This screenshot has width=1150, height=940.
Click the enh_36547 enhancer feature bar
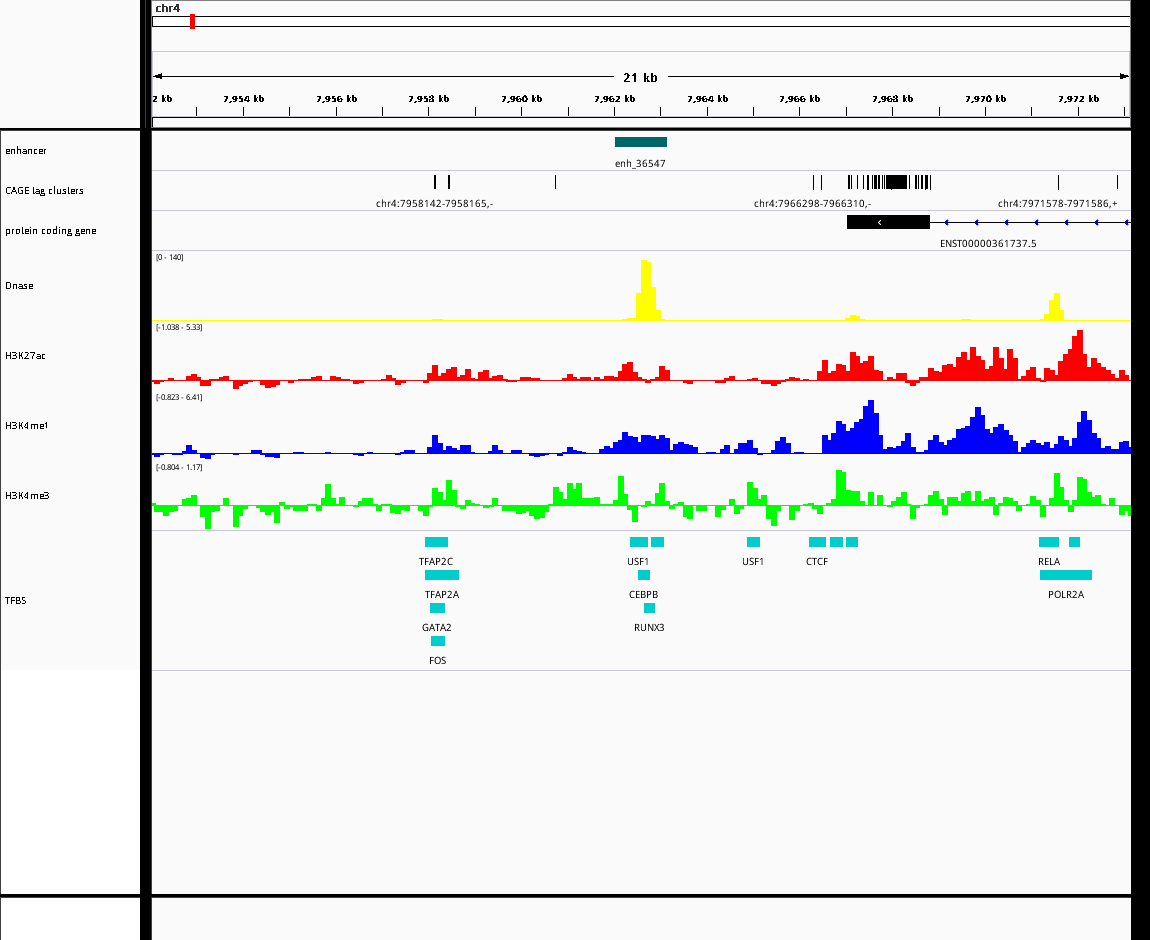pos(640,142)
